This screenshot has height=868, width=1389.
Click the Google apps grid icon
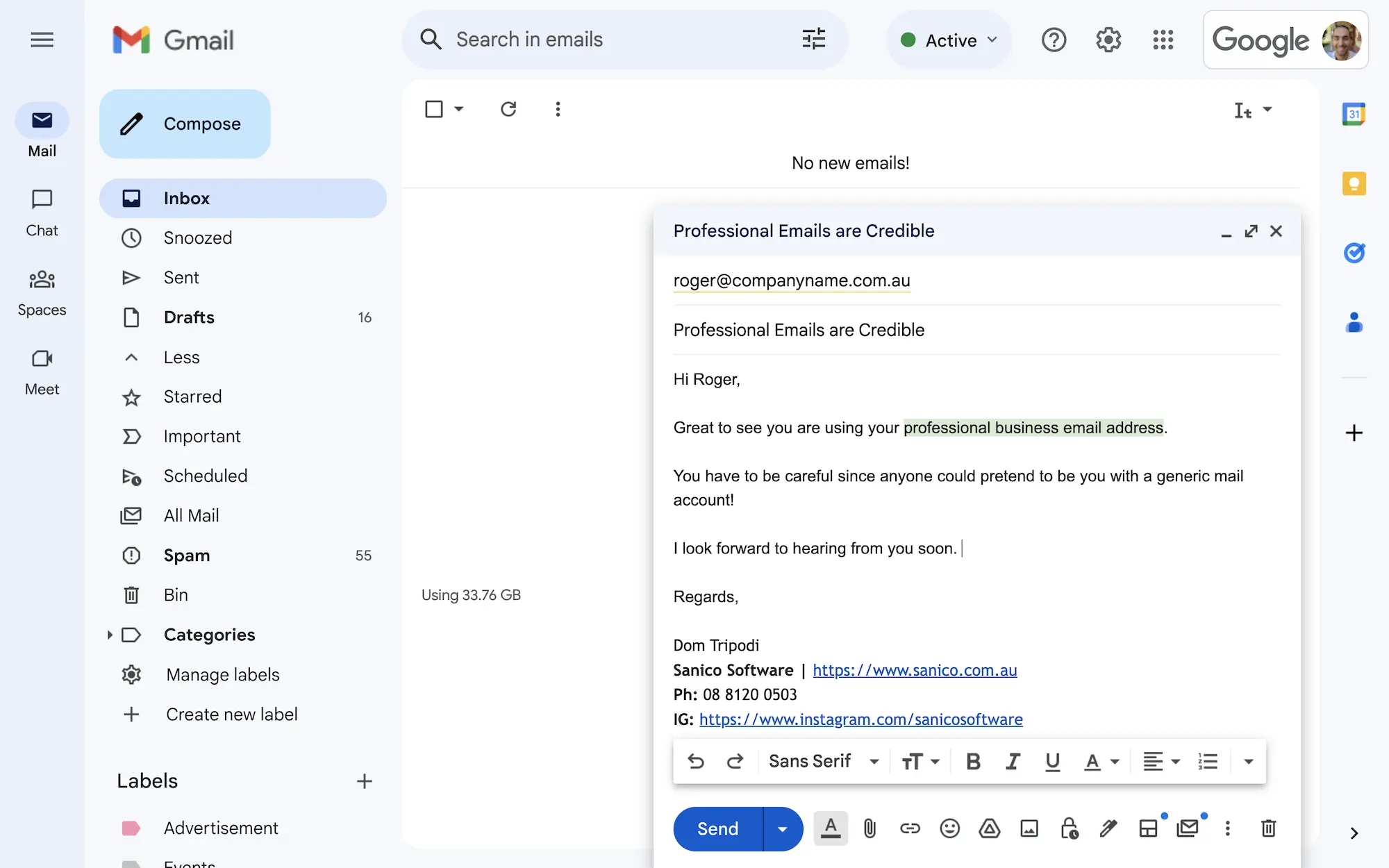click(1163, 39)
